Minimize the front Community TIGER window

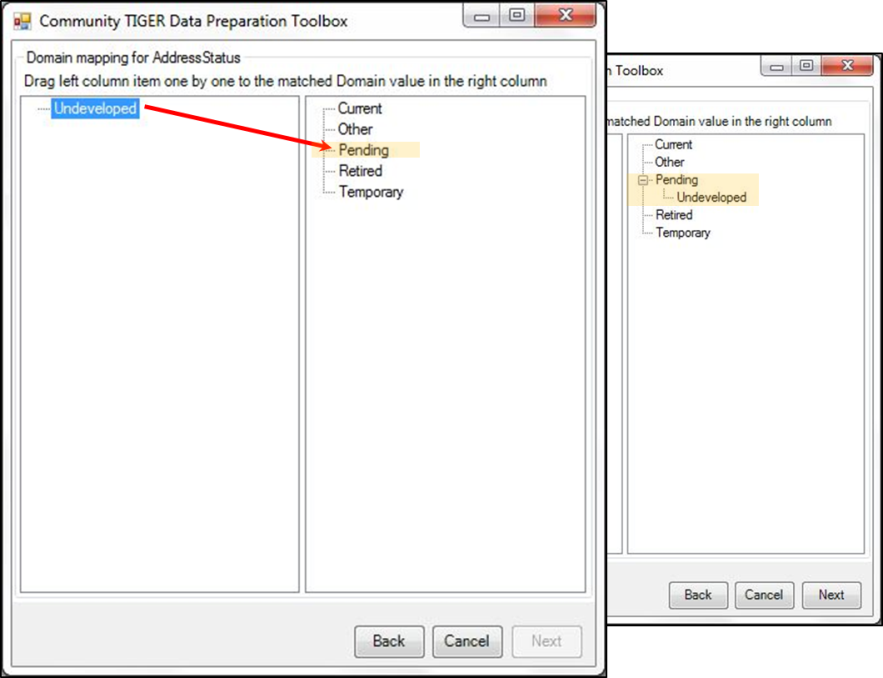point(481,16)
